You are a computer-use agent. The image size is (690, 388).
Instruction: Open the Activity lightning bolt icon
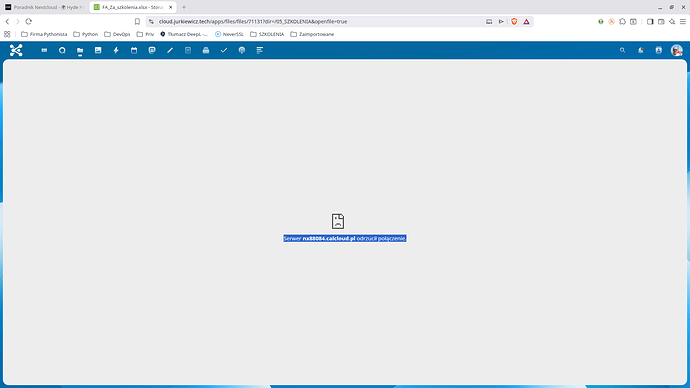click(116, 50)
